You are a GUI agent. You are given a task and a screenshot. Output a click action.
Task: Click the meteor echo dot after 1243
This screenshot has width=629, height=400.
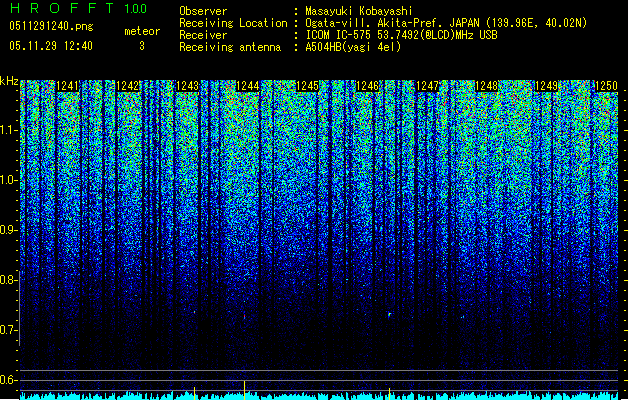(195, 312)
